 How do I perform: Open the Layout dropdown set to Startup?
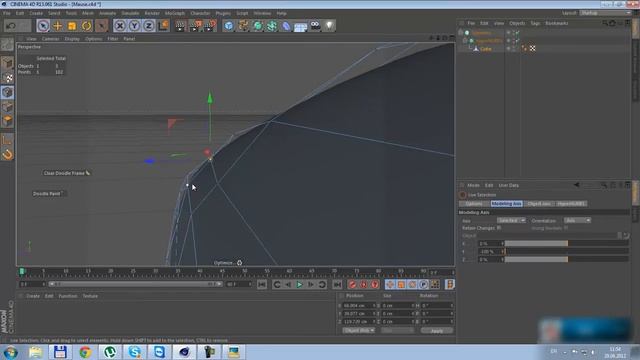[605, 13]
